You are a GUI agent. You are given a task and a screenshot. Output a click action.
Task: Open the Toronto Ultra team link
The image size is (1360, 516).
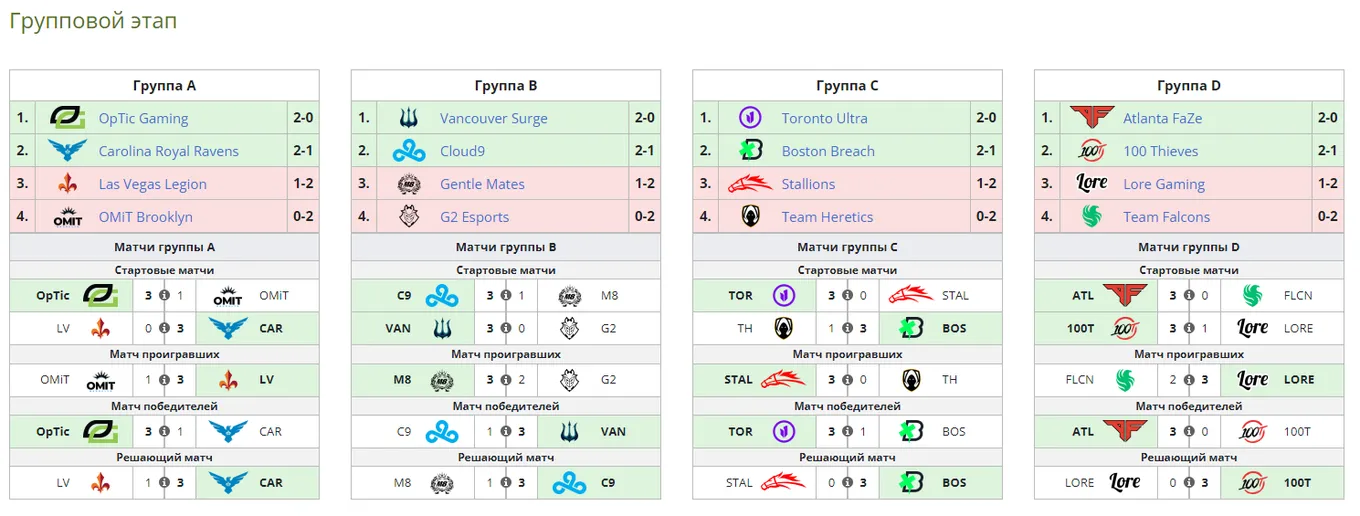point(825,118)
